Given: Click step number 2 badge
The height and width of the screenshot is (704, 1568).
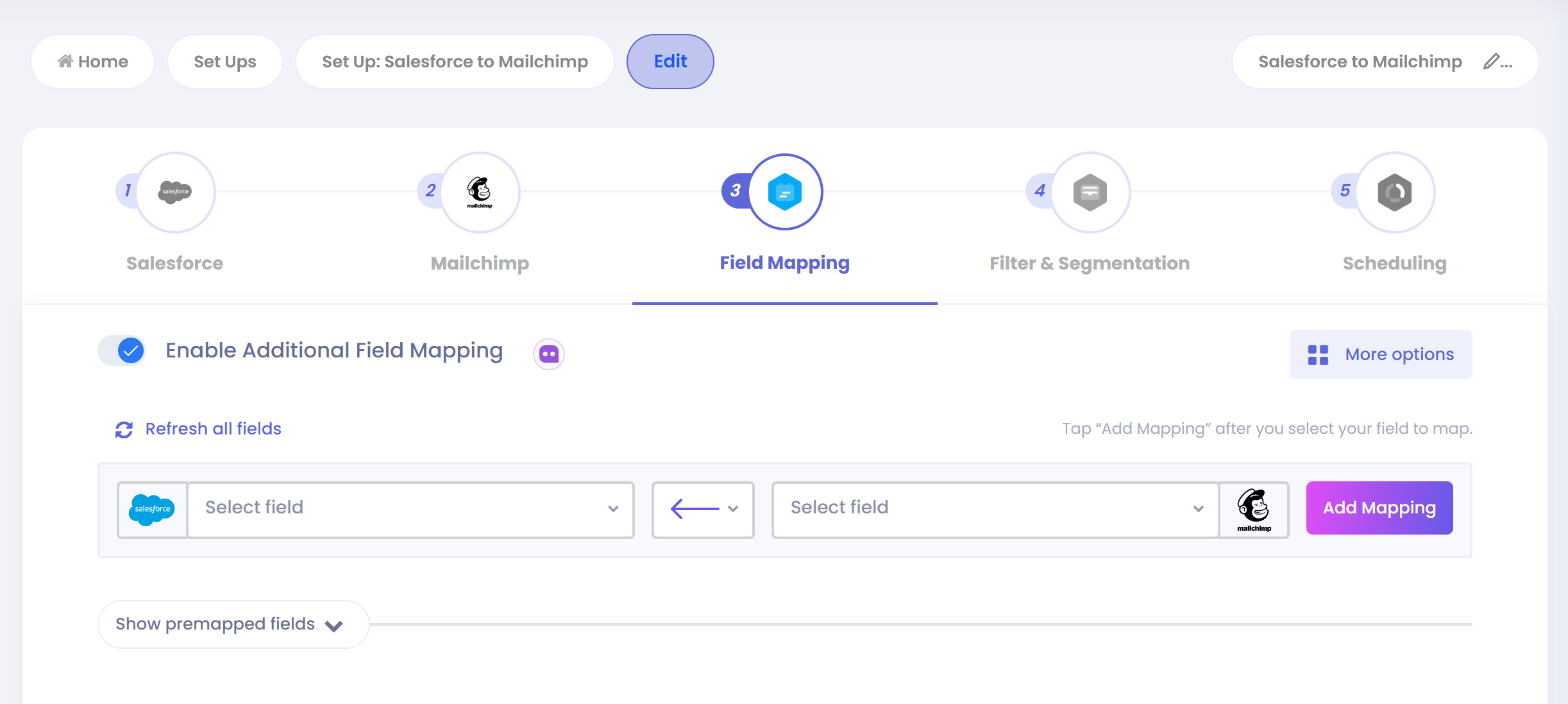Looking at the screenshot, I should pos(430,191).
